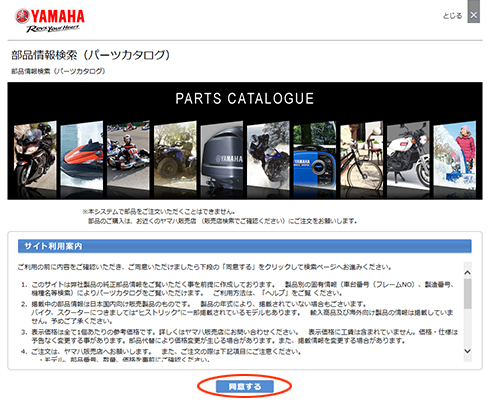This screenshot has height=408, width=491.
Task: Click the notice about ordering parts through dealers
Action: pos(220,216)
